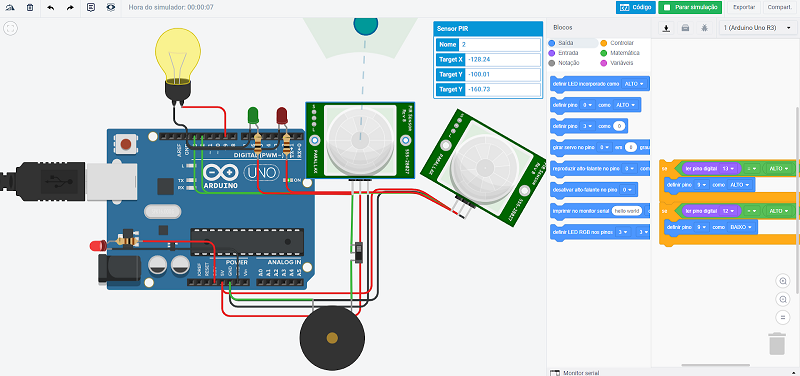Click the piezo buzzer component

[332, 337]
